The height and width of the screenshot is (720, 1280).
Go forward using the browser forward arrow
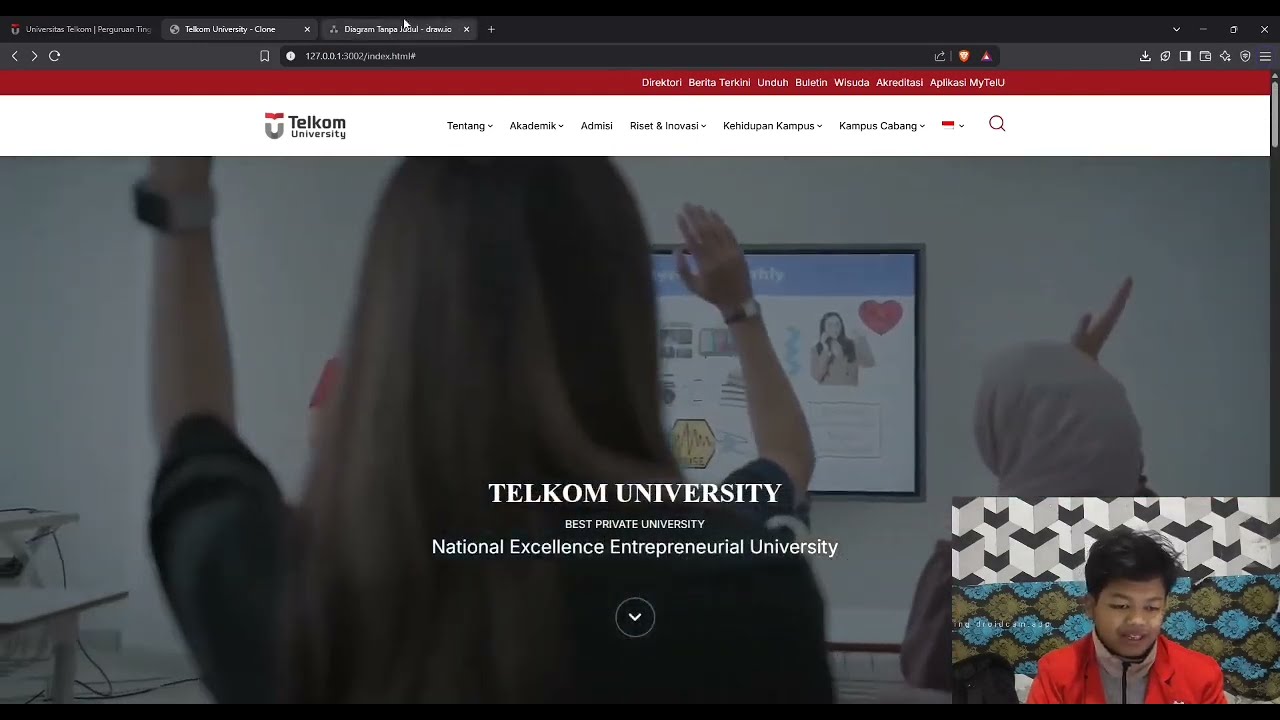click(x=34, y=56)
